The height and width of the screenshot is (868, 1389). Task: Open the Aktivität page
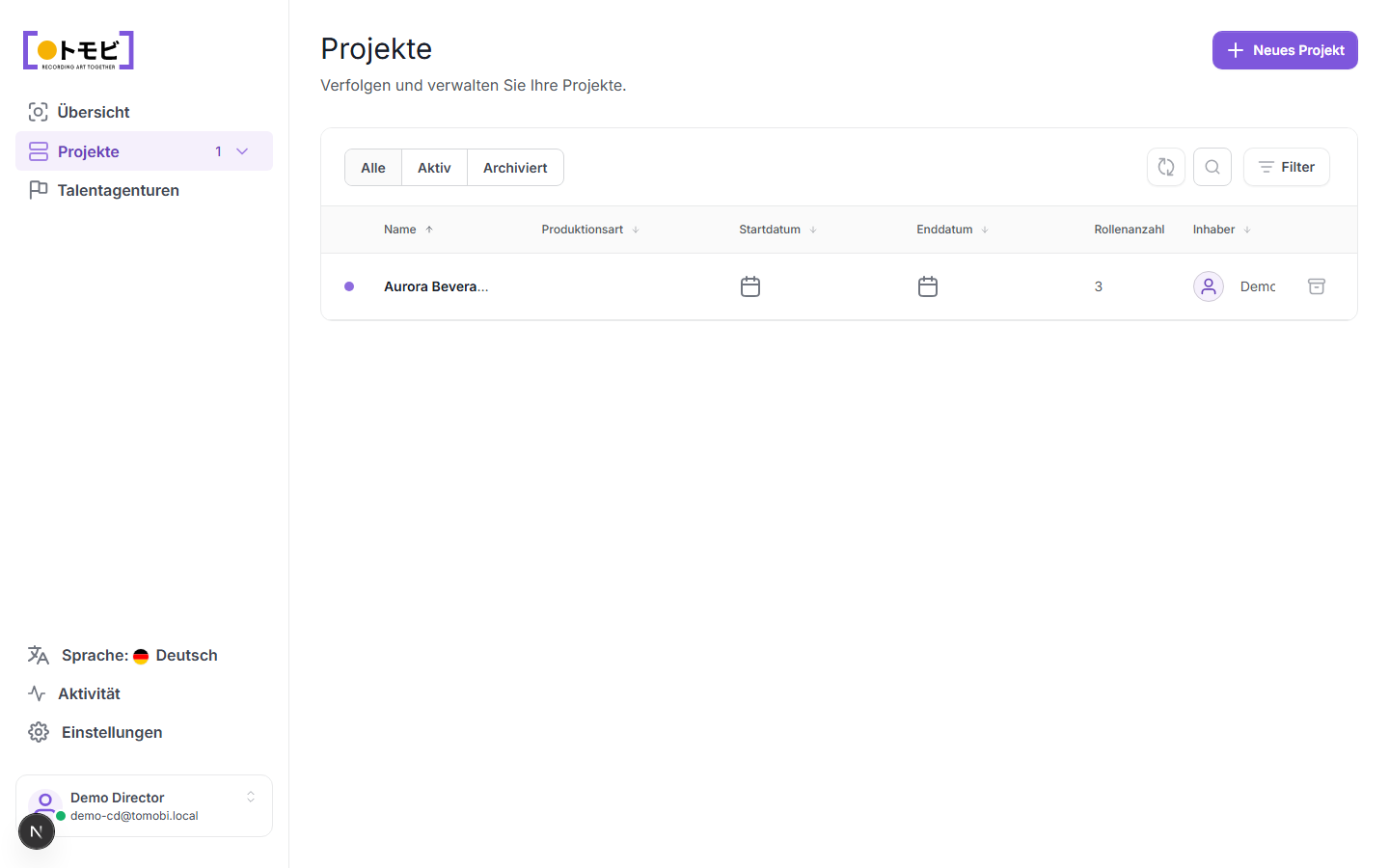tap(144, 693)
